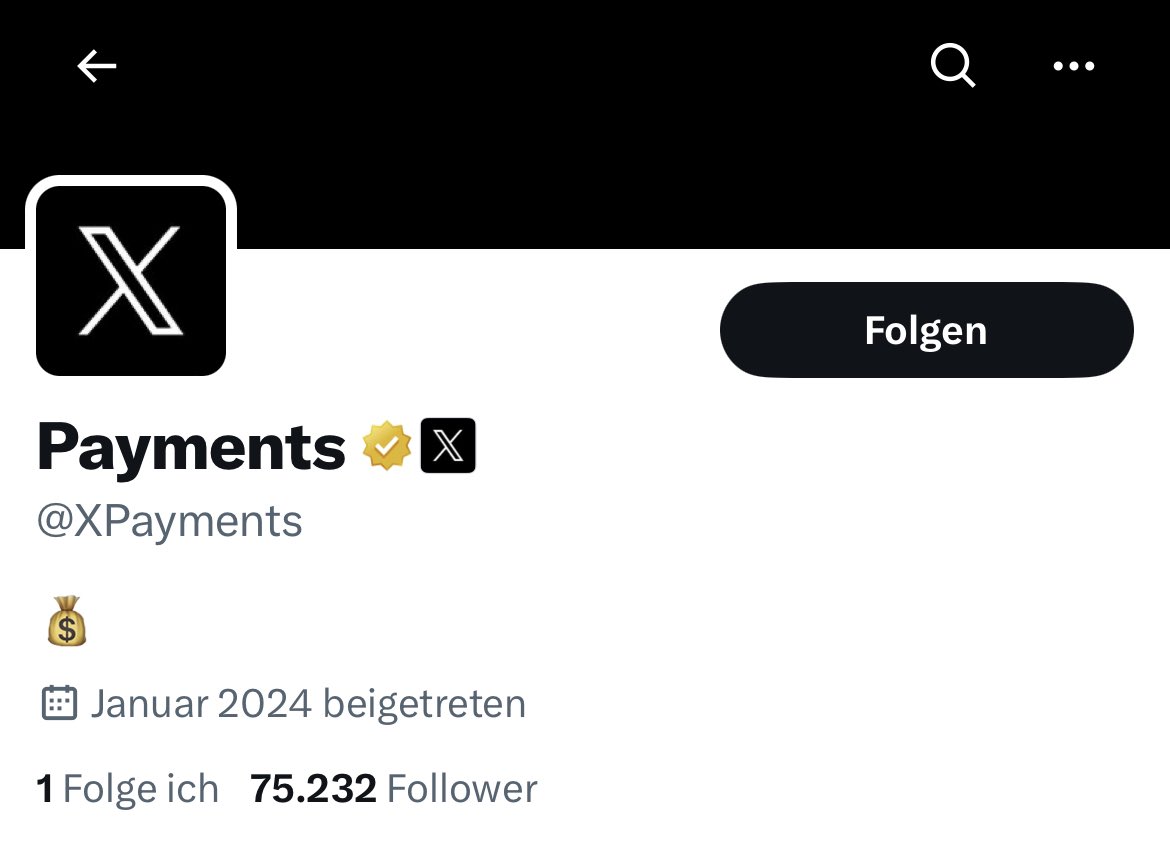Open the 75.232 Follower list

[x=393, y=789]
